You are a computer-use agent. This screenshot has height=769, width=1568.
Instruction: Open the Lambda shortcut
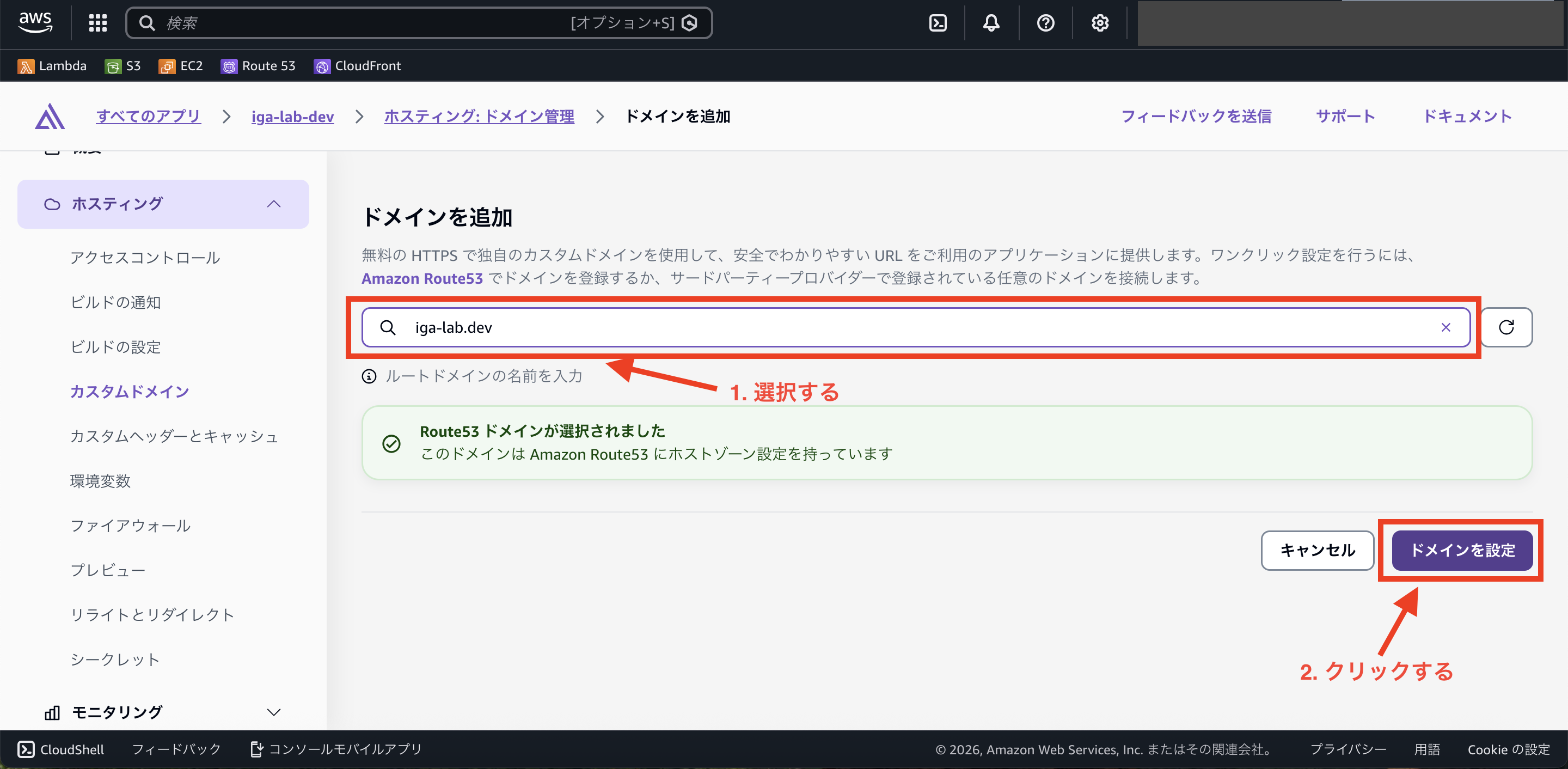(x=52, y=66)
